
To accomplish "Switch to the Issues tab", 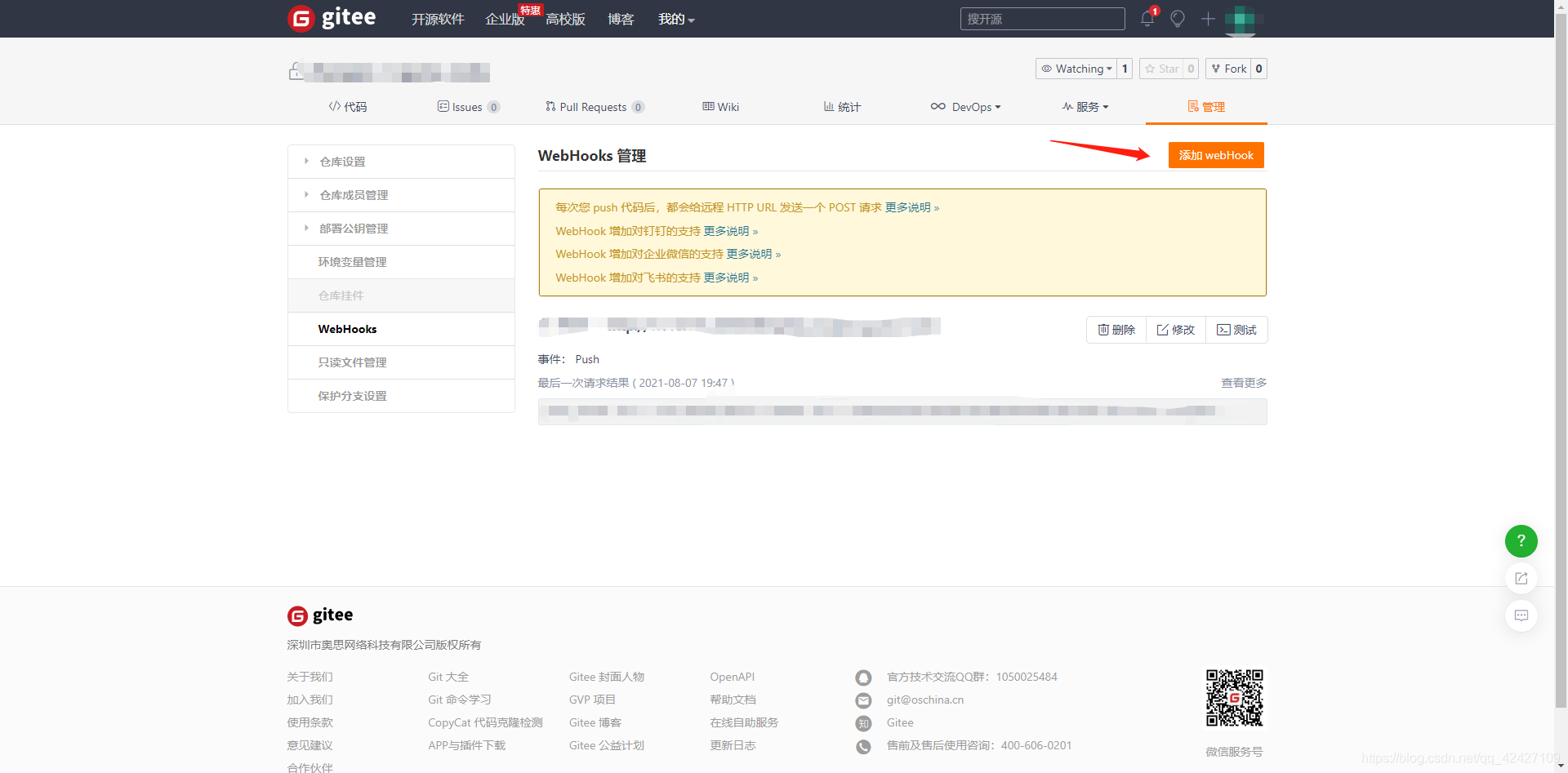I will click(468, 107).
